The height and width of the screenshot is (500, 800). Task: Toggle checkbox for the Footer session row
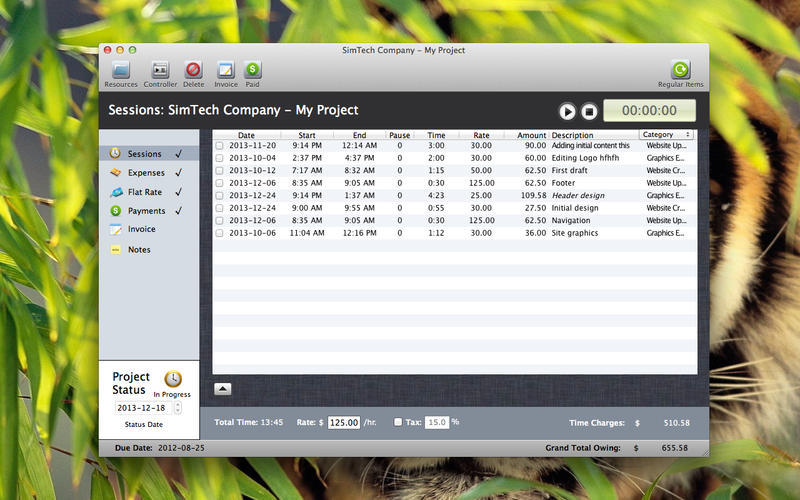coord(220,183)
